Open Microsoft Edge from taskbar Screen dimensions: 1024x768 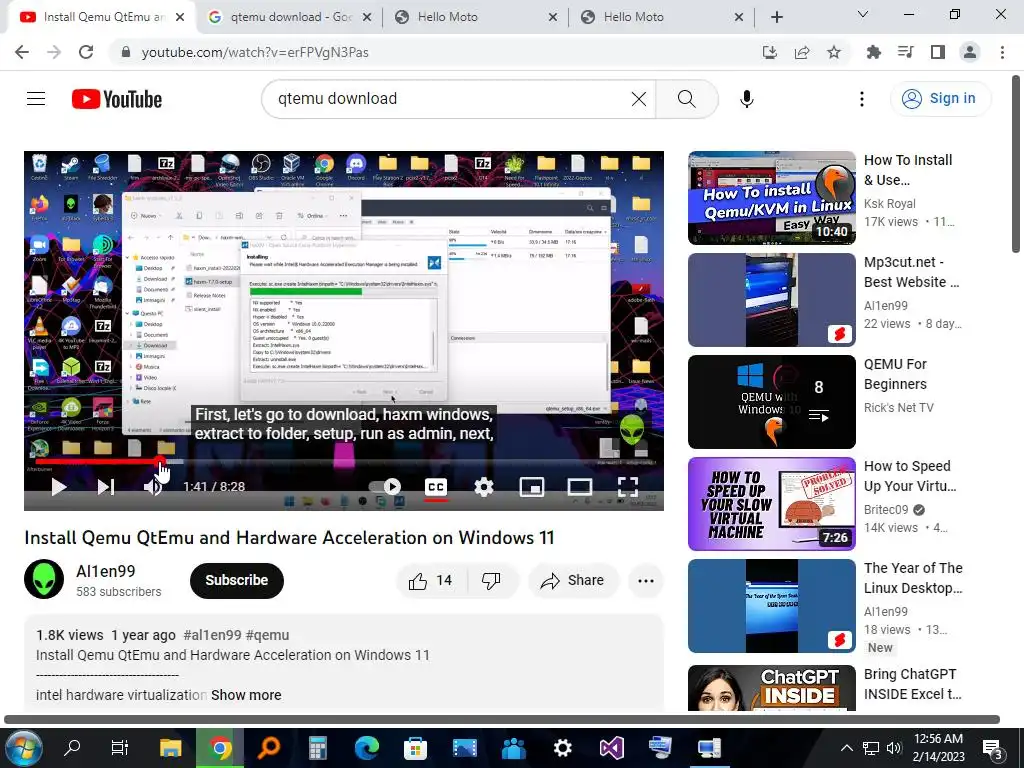pyautogui.click(x=366, y=748)
